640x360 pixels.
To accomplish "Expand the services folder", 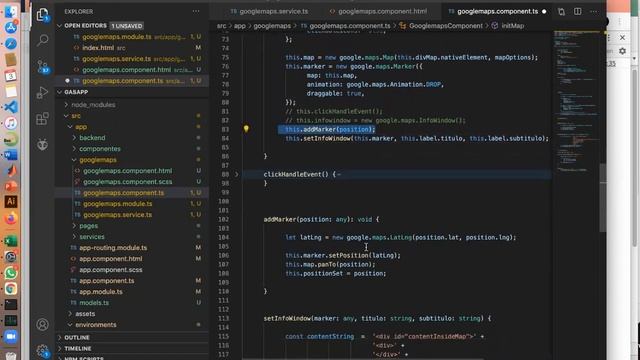I will [x=92, y=237].
